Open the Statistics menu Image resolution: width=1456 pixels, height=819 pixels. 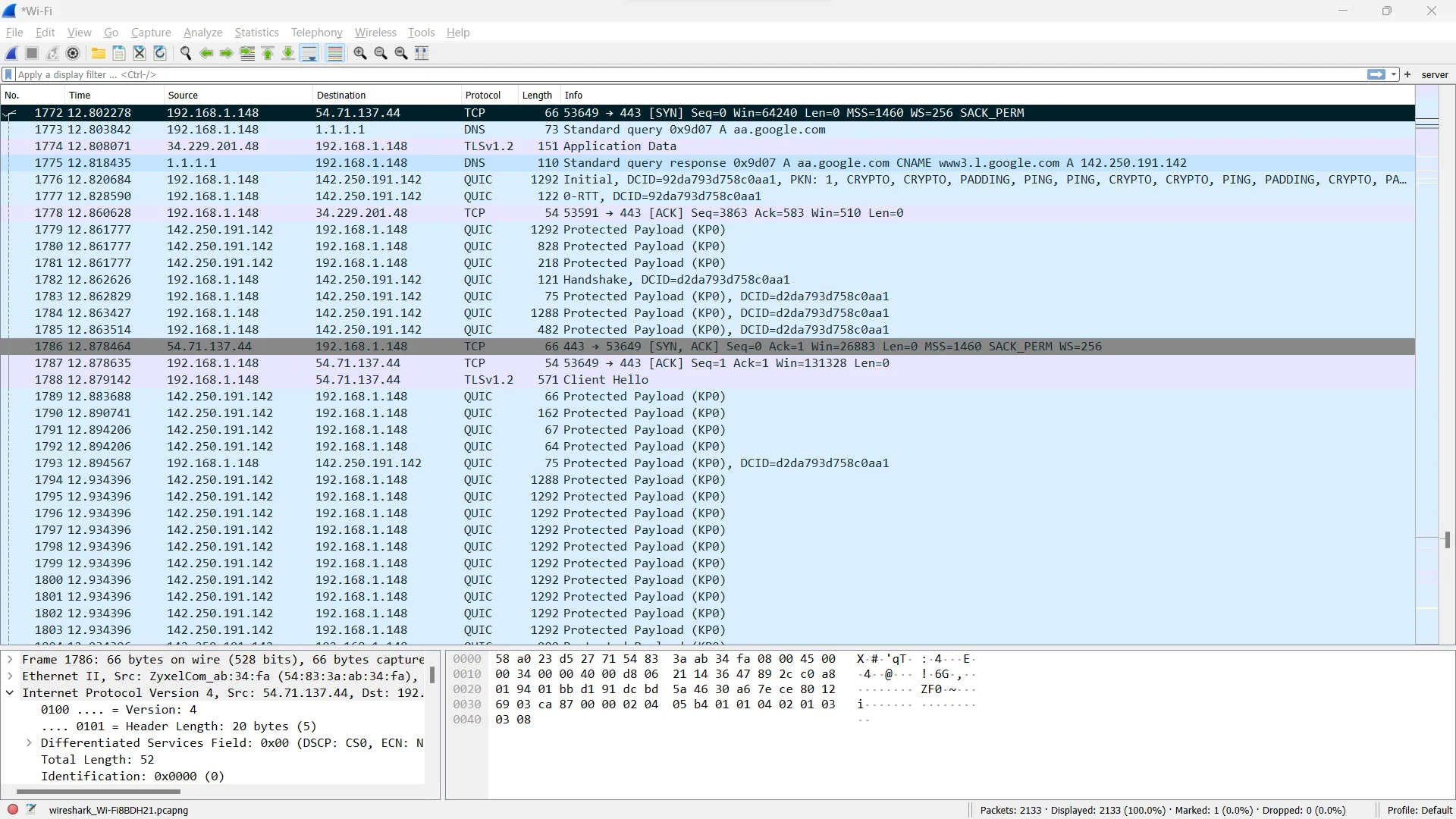tap(256, 33)
